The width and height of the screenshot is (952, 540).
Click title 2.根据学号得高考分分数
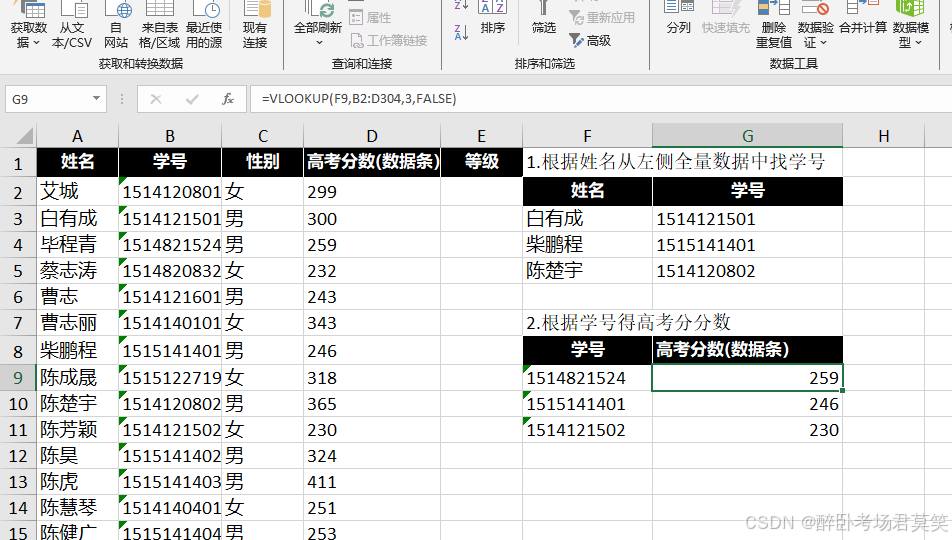[x=628, y=323]
